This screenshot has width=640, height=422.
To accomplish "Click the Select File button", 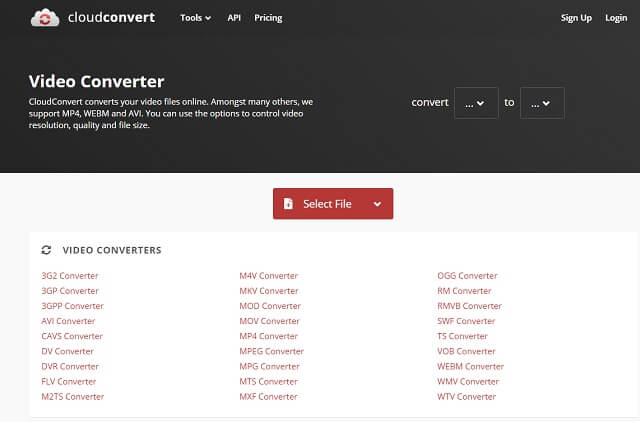I will tap(333, 204).
